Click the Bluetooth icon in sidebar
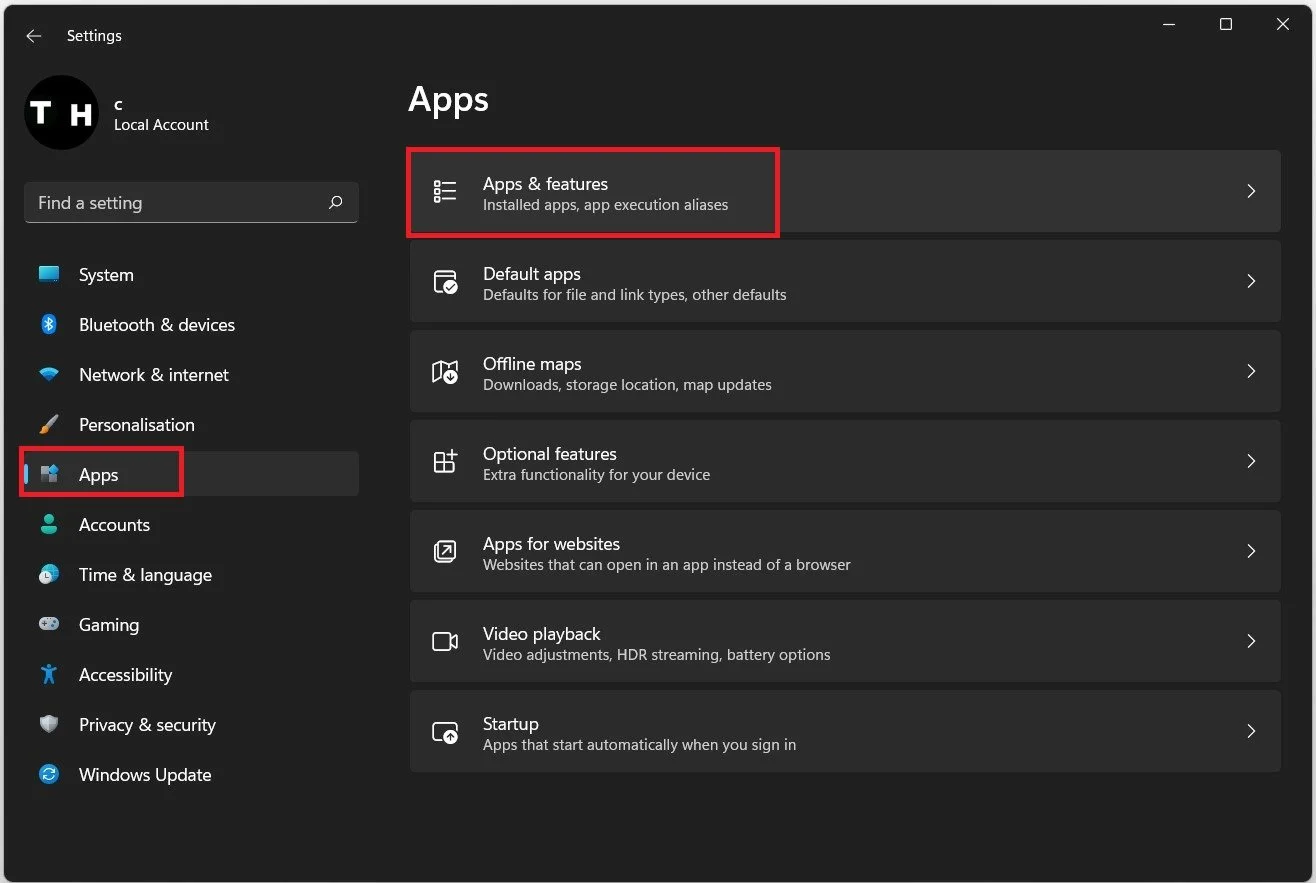 pos(49,324)
